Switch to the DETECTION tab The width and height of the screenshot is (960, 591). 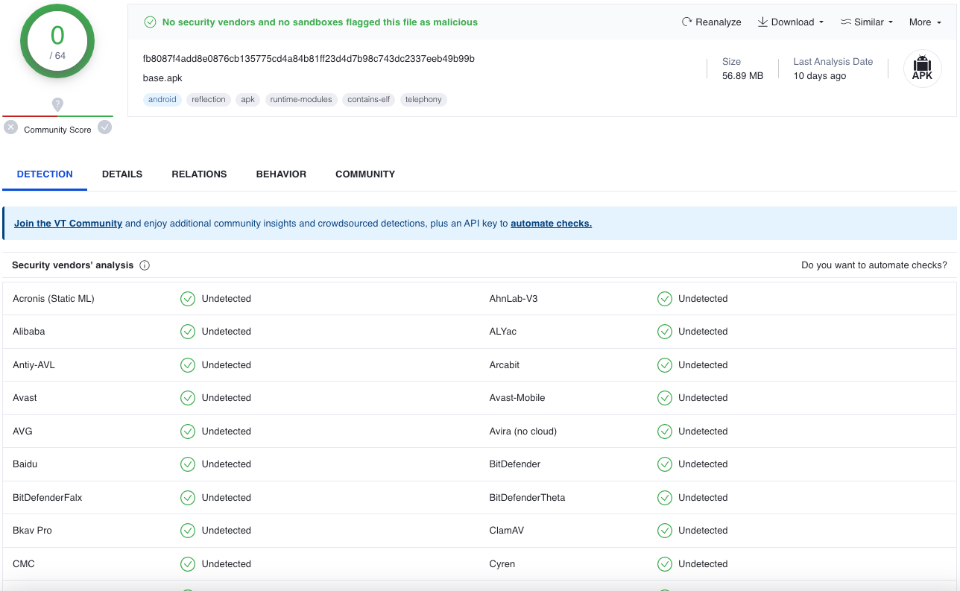45,174
